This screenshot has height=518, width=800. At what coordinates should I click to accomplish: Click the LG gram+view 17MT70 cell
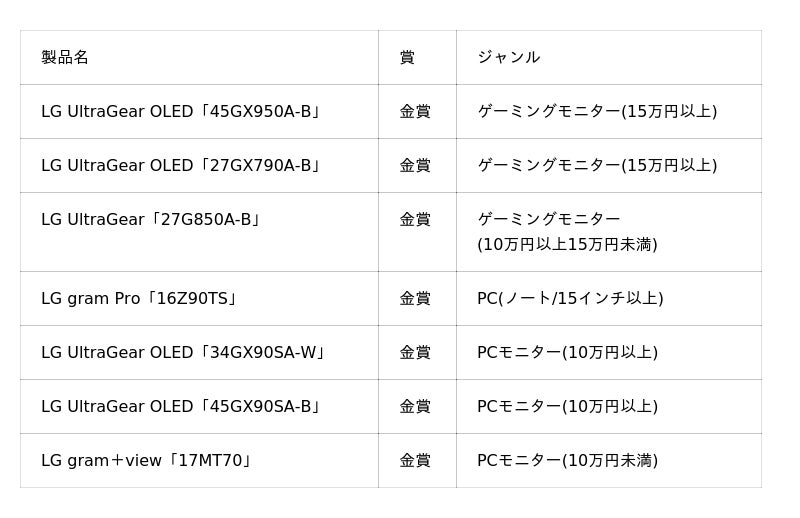pos(147,460)
